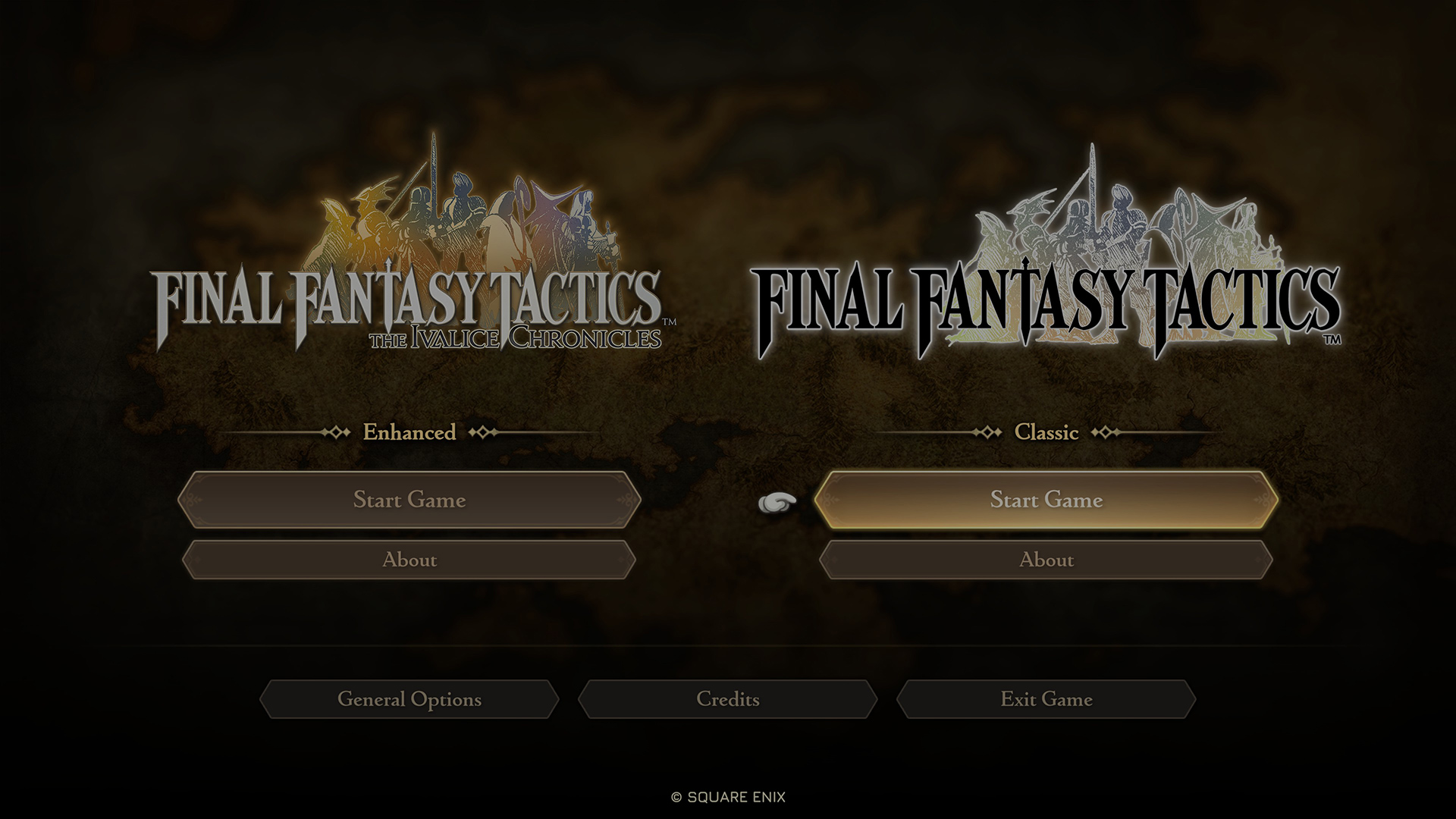Open About for the Enhanced version

[x=409, y=560]
